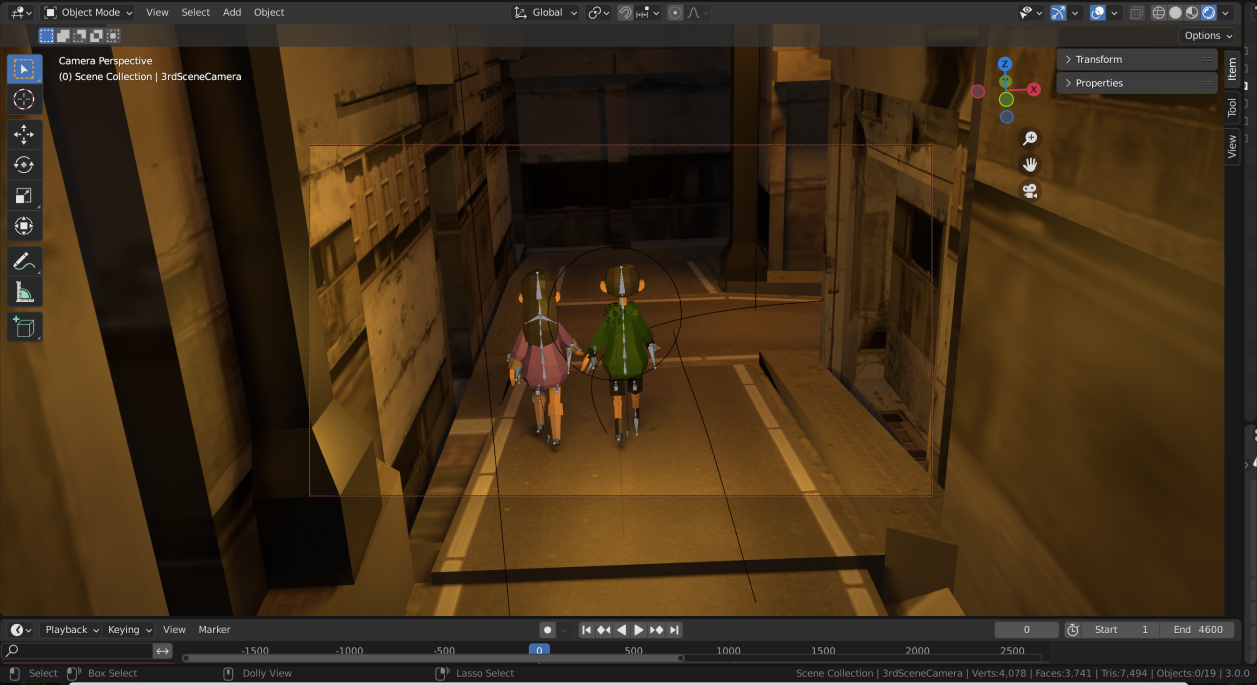Switch to the View sidebar tab

[x=1232, y=147]
